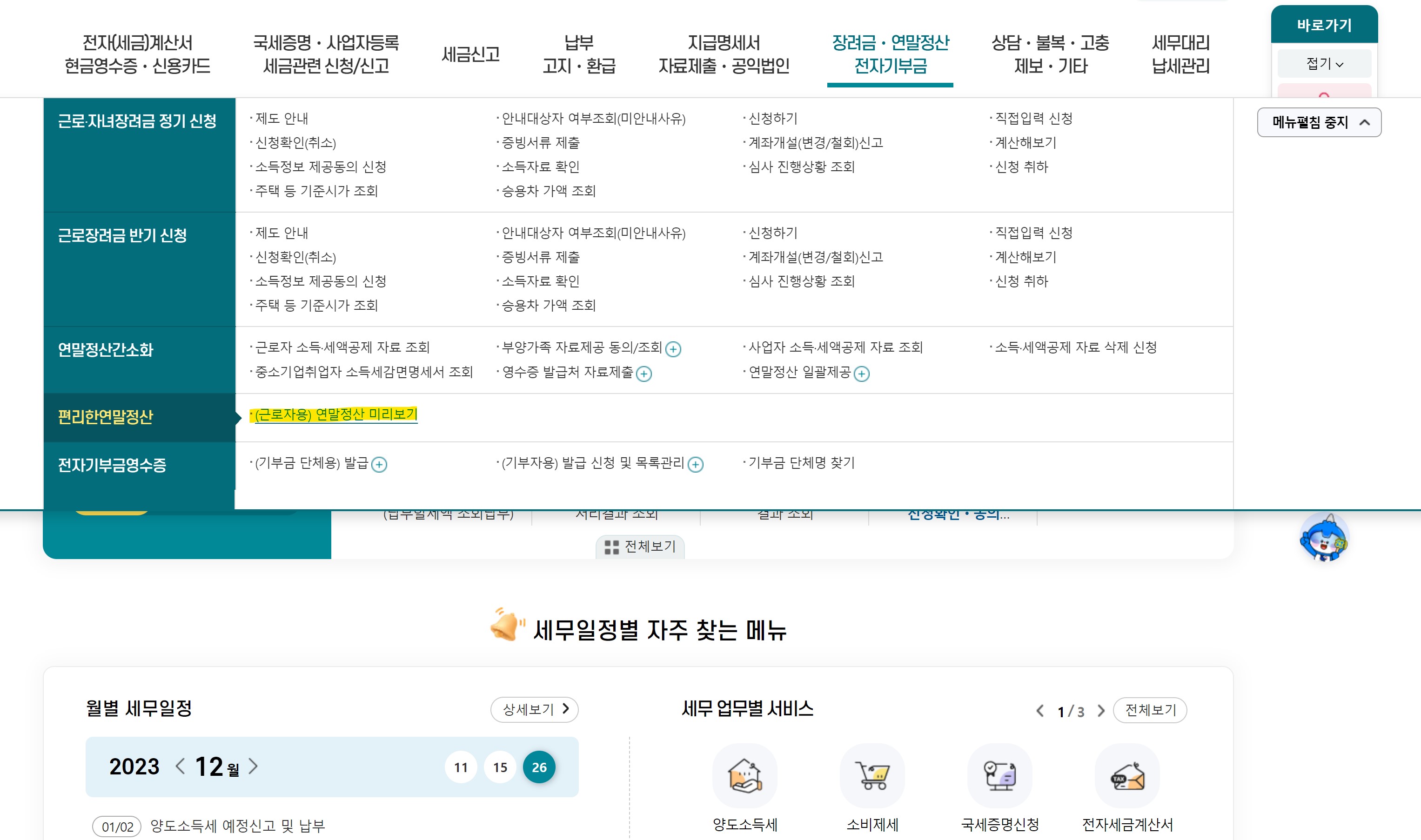Open (근로자용) 연말정산 미리보기 link
This screenshot has height=840, width=1421.
(336, 415)
